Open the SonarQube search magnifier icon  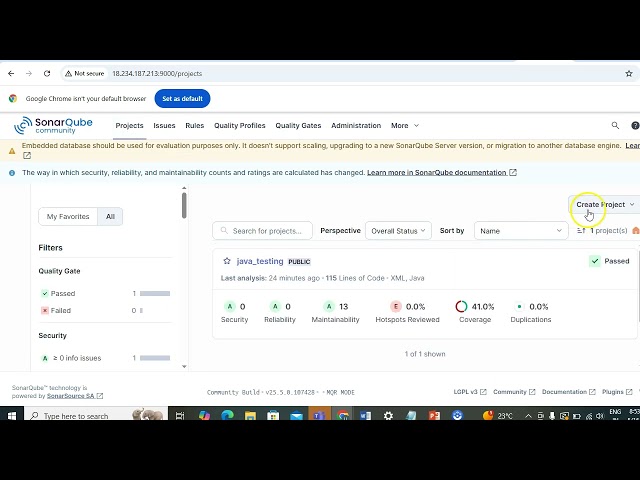coord(615,125)
